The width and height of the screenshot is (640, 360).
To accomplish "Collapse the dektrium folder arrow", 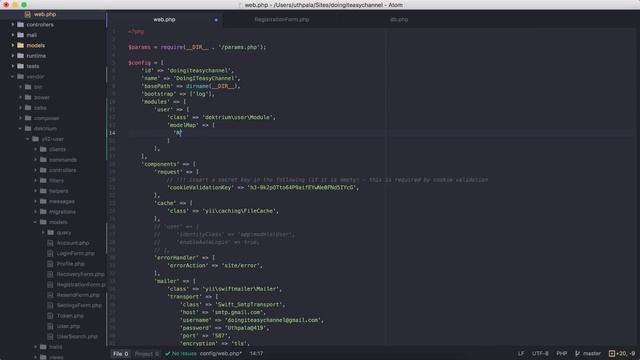I will pos(20,129).
